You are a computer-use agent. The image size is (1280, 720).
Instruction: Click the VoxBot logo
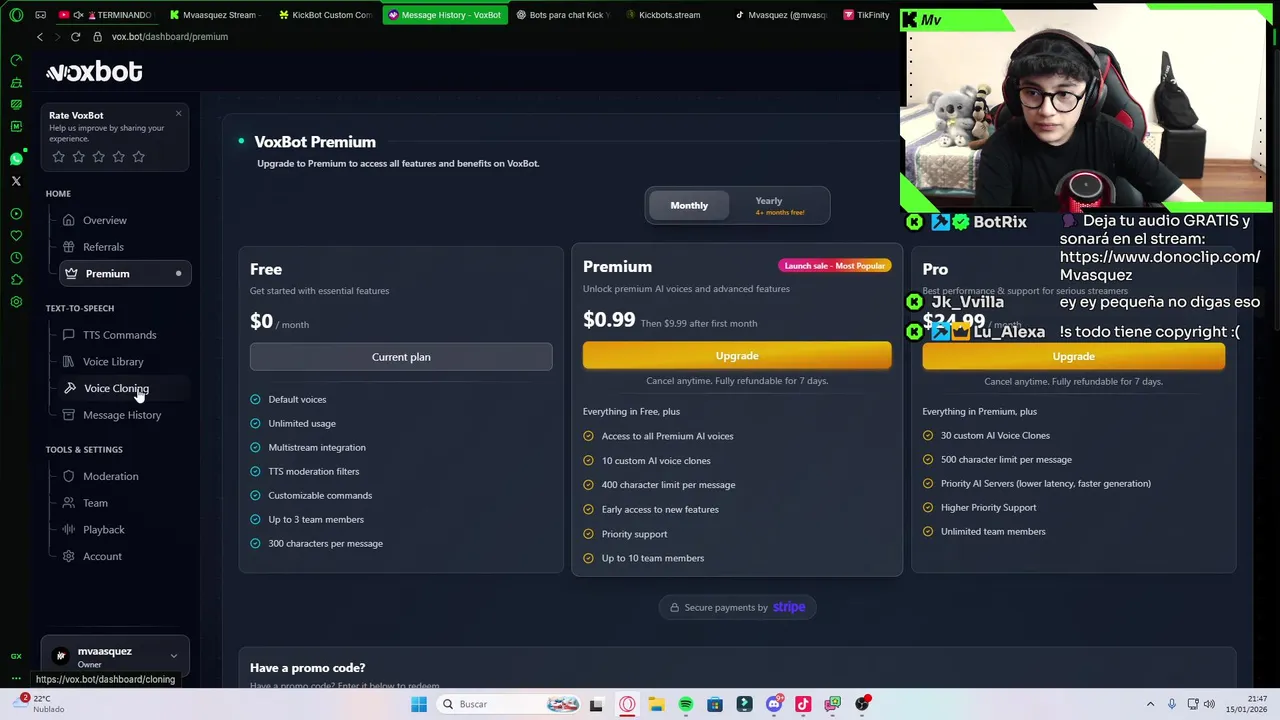click(x=94, y=72)
